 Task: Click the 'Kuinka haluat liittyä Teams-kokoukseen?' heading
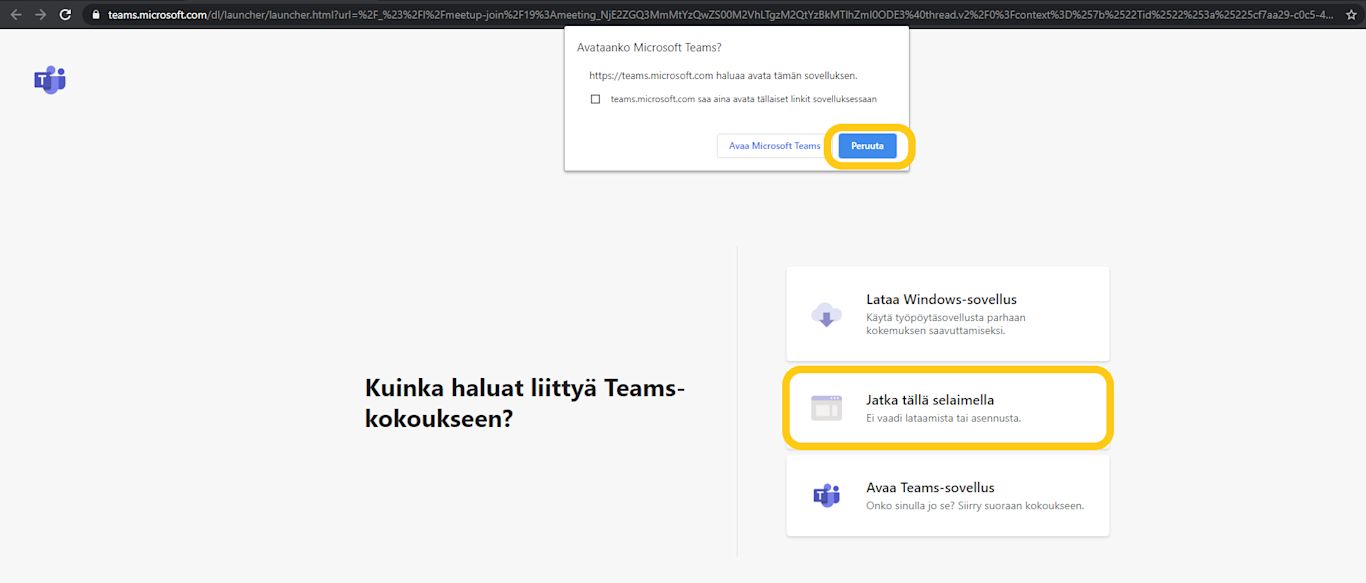coord(525,403)
